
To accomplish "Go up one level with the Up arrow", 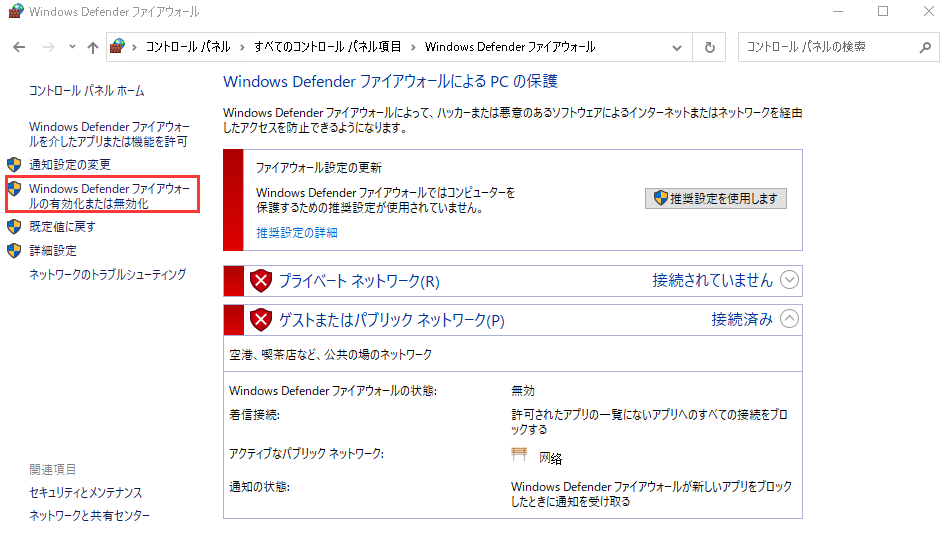I will [93, 47].
